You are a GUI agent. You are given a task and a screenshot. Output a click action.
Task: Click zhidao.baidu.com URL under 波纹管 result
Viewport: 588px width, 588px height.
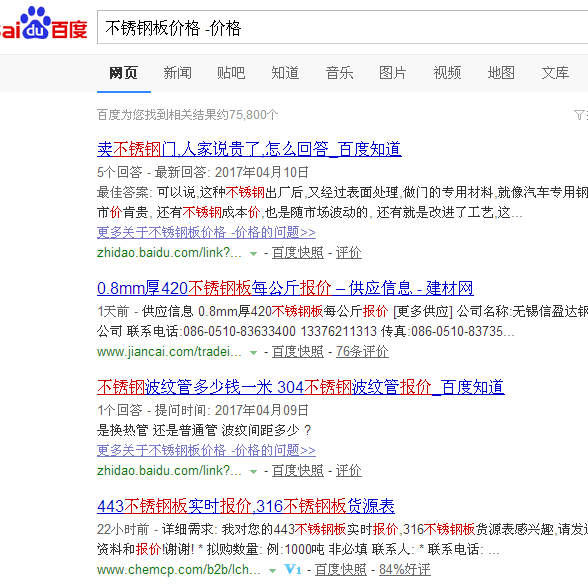click(x=169, y=471)
